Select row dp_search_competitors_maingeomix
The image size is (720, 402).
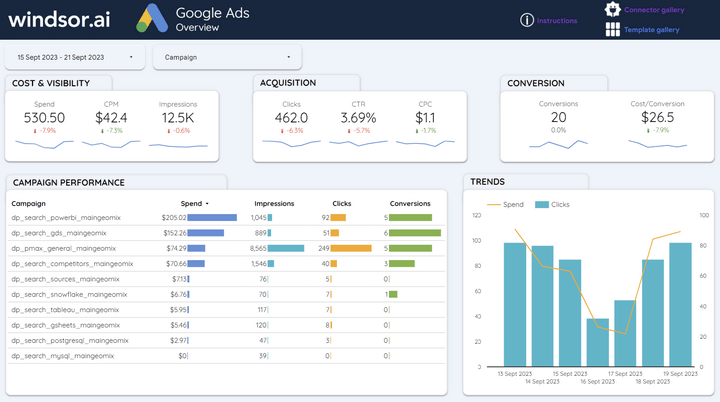click(x=226, y=264)
